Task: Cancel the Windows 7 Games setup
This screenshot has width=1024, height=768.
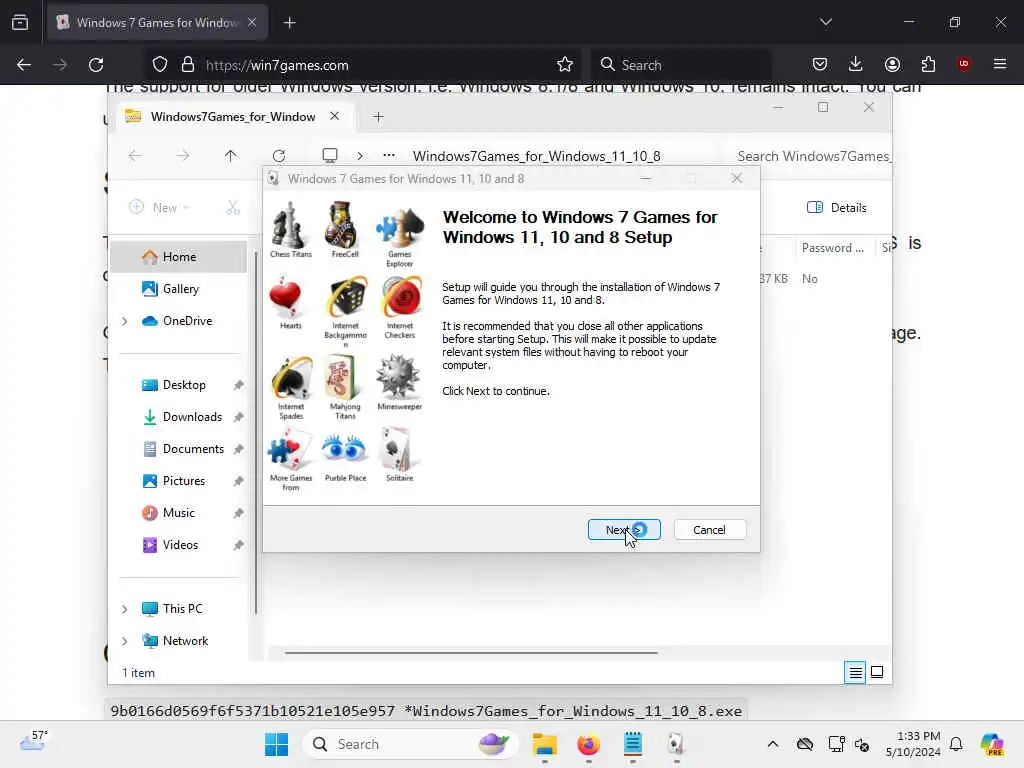Action: tap(709, 530)
